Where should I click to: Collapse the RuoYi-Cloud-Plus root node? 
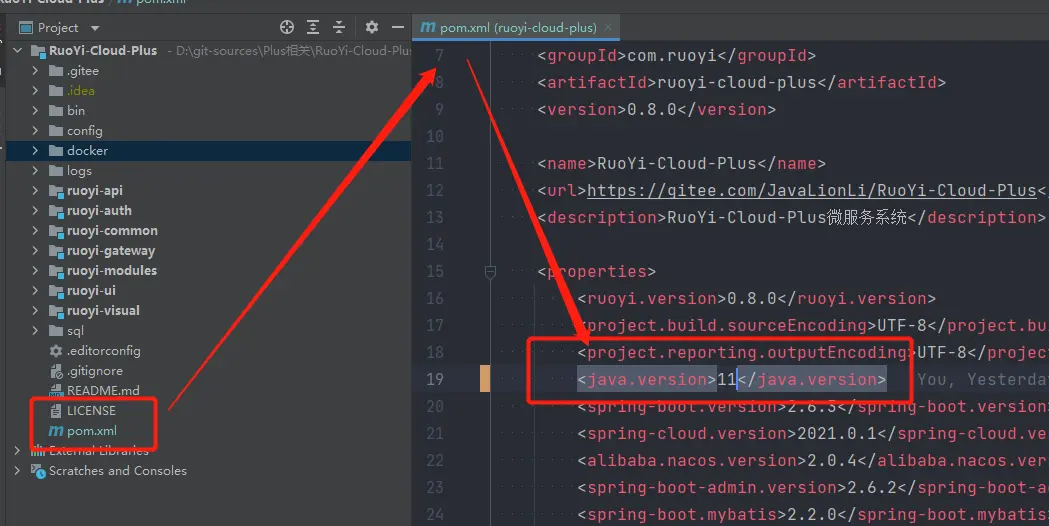[x=17, y=50]
